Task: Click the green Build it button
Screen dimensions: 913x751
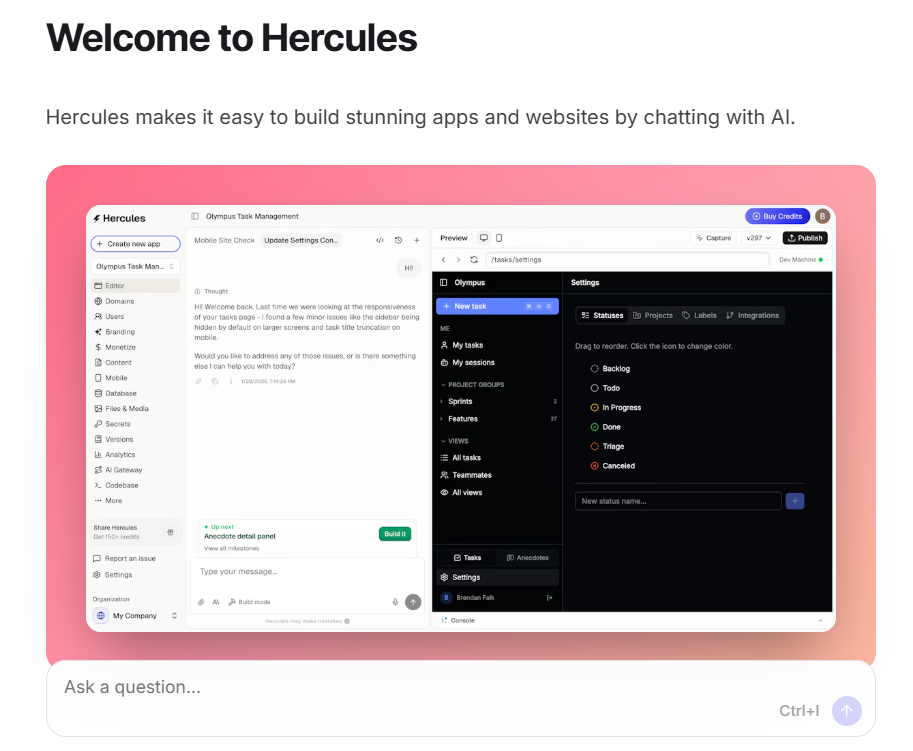Action: [x=395, y=534]
